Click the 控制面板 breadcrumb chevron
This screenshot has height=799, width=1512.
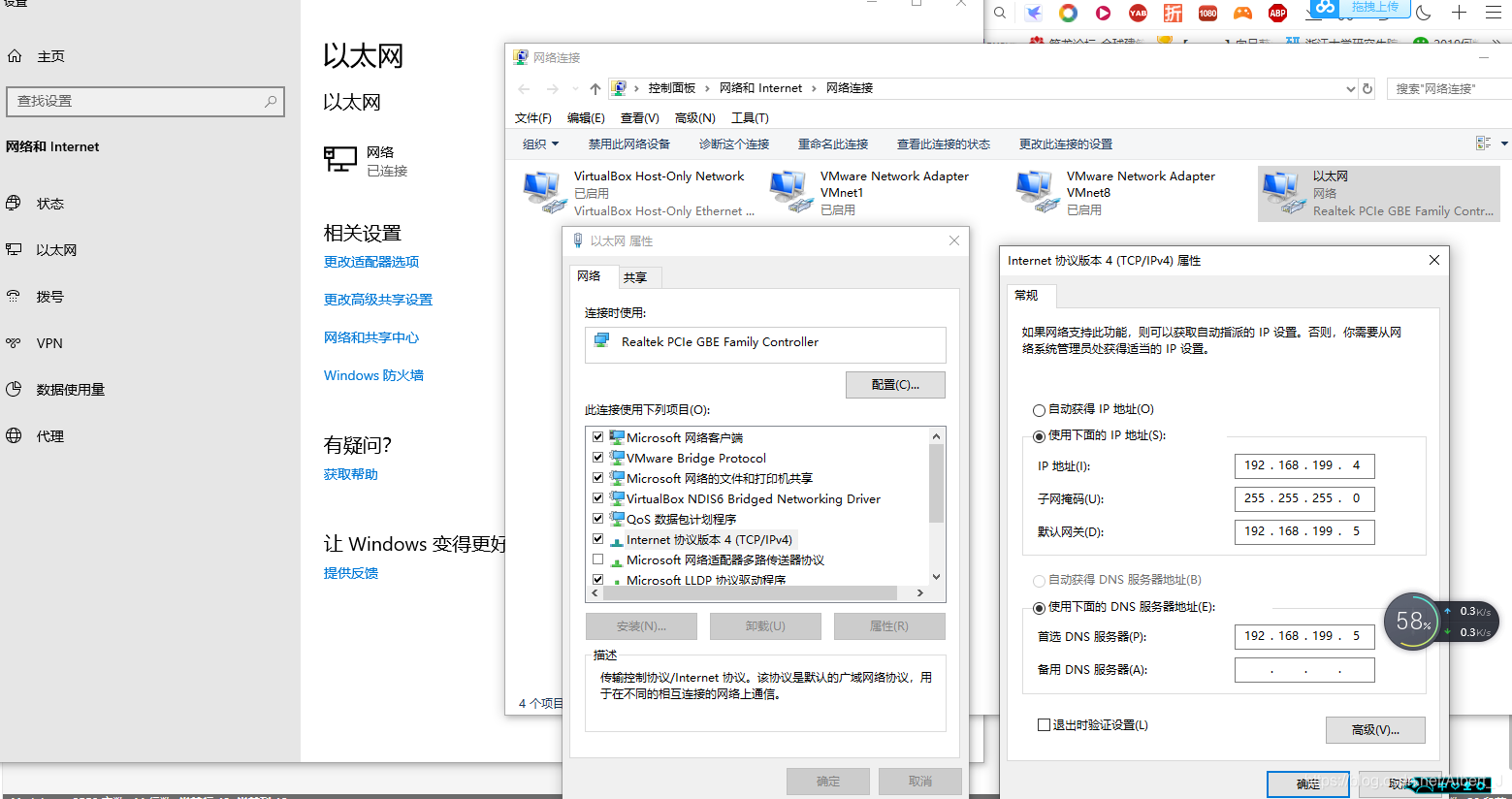pyautogui.click(x=708, y=88)
